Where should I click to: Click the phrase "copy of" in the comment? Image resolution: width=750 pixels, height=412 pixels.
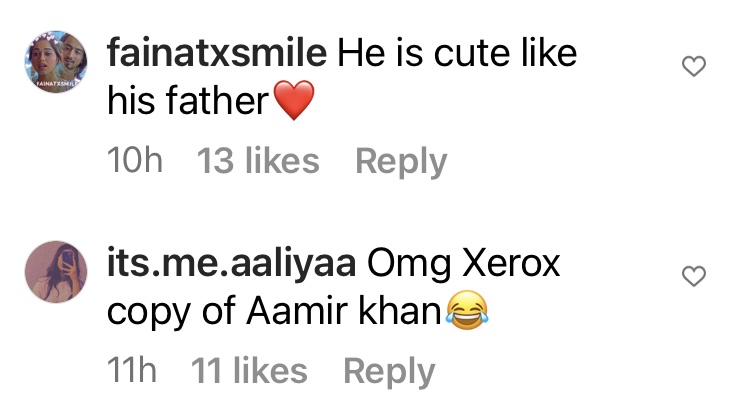171,312
